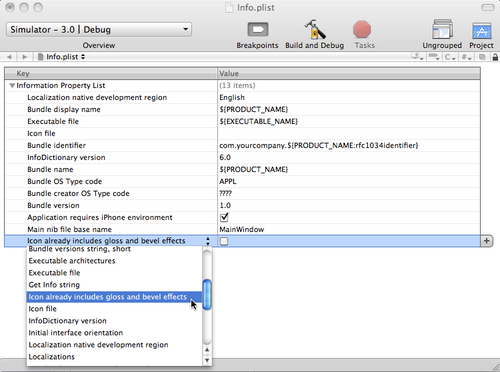This screenshot has width=500, height=372.
Task: Click the toolbar show/hide pill button
Action: pos(488,7)
